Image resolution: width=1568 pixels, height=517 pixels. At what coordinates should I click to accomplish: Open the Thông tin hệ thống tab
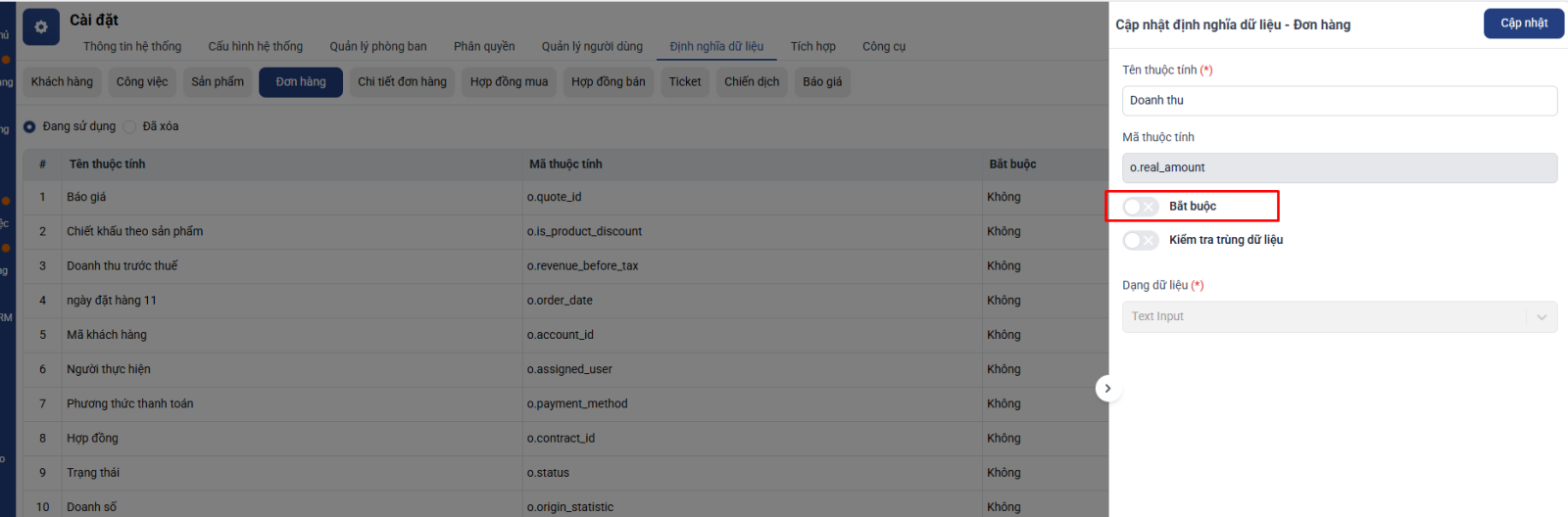[132, 46]
